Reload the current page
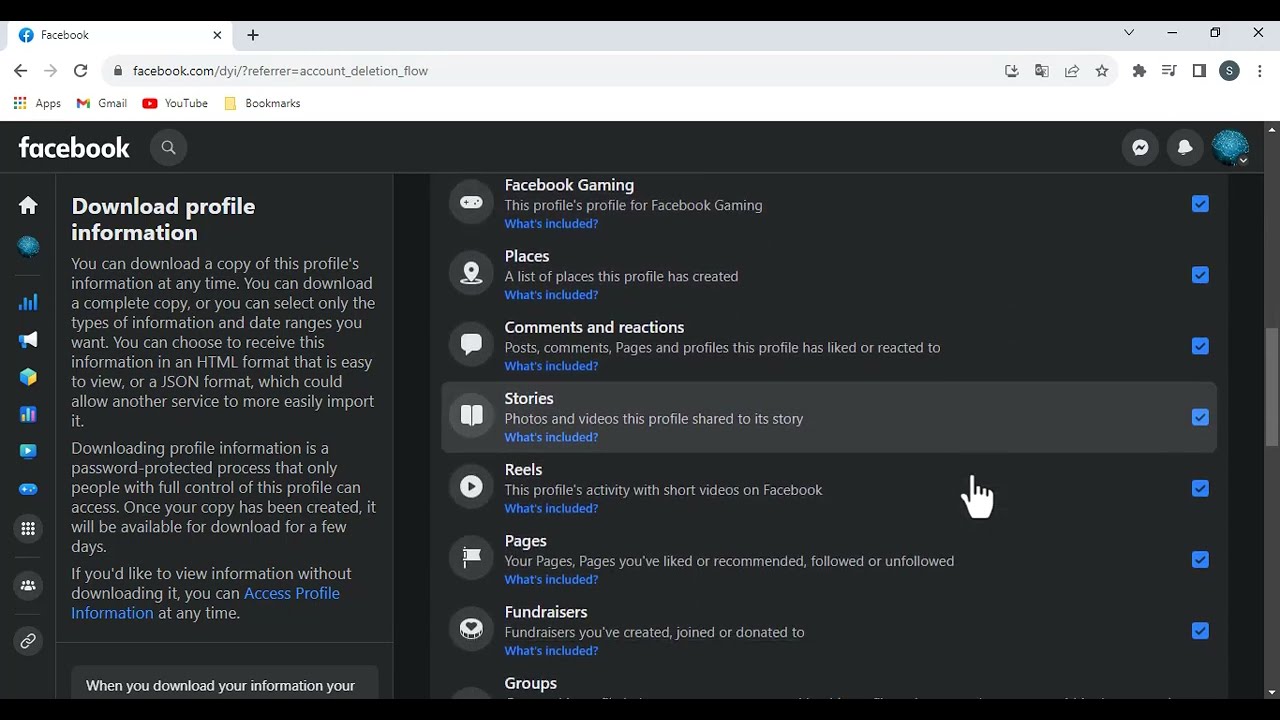Image resolution: width=1280 pixels, height=720 pixels. coord(81,71)
